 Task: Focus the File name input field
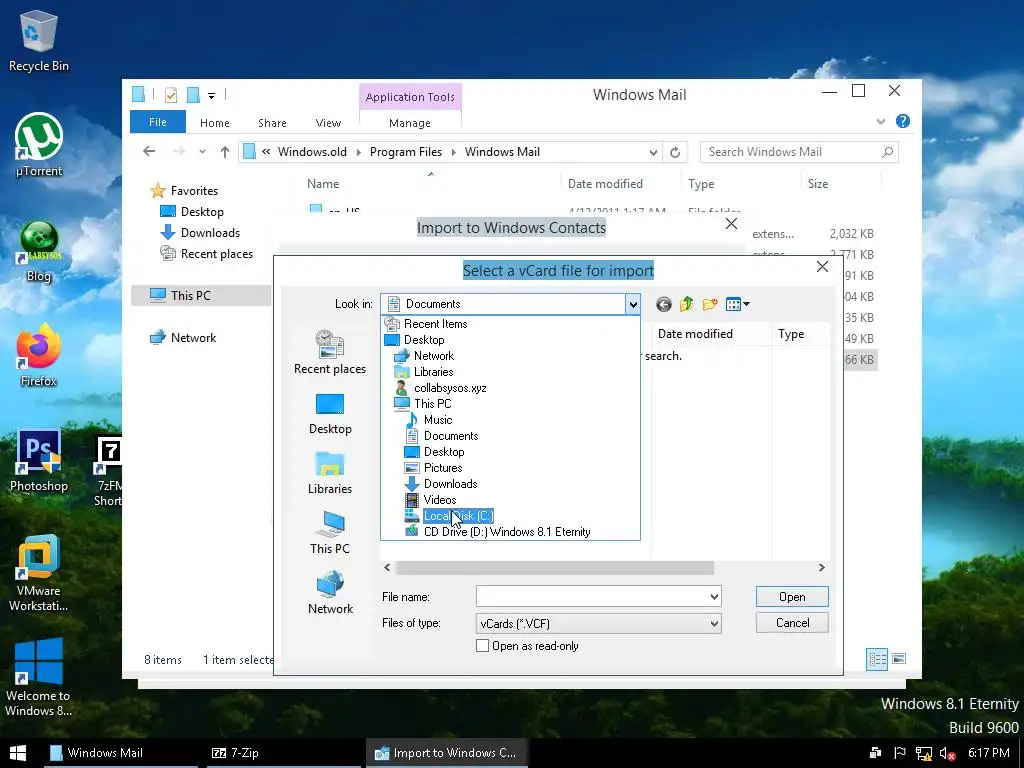click(592, 597)
